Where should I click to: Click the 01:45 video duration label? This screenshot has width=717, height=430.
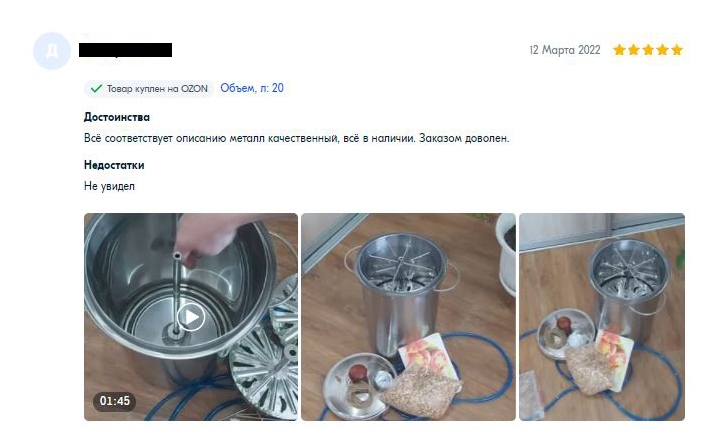coord(115,401)
